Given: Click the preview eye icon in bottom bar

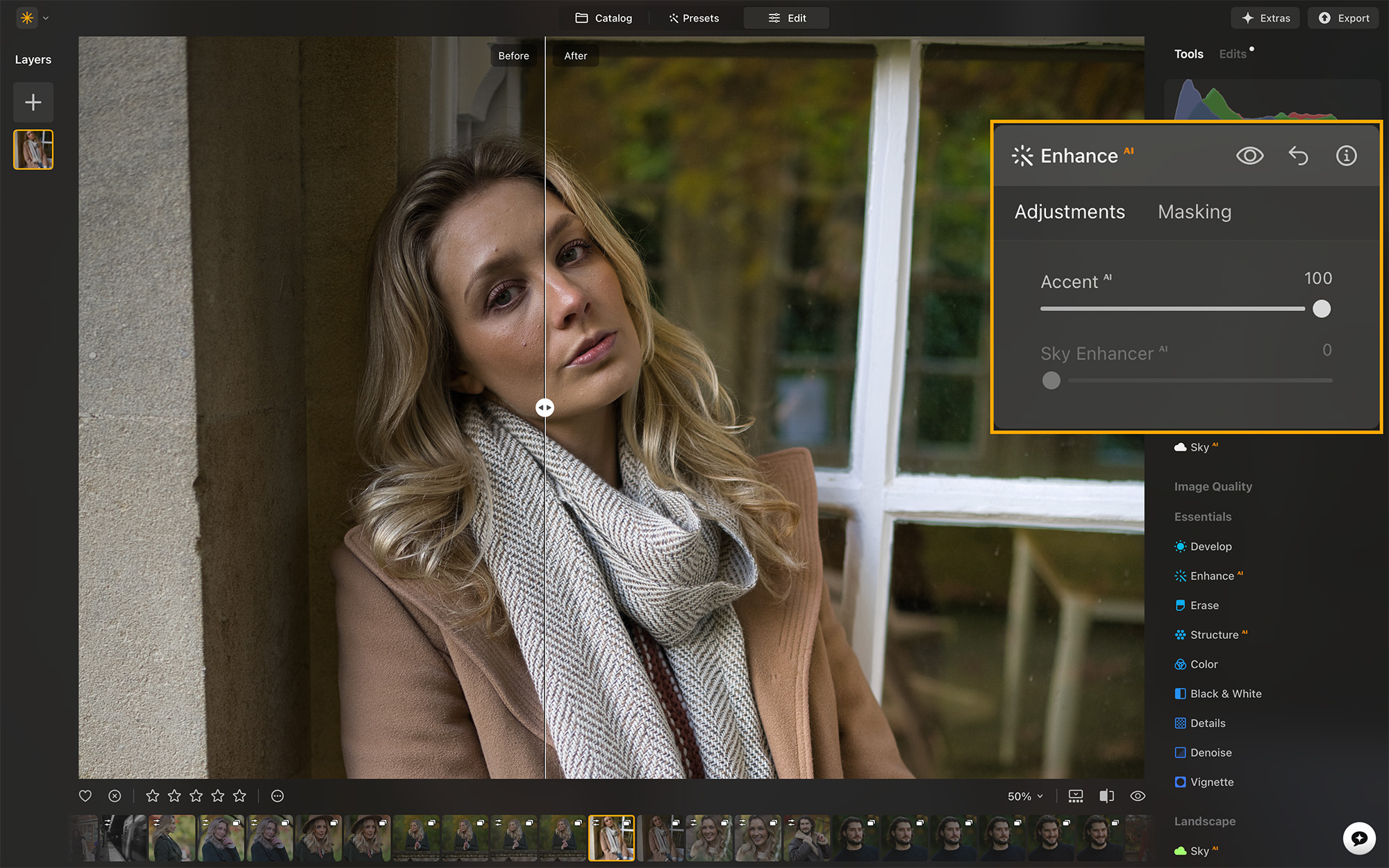Looking at the screenshot, I should [1138, 796].
